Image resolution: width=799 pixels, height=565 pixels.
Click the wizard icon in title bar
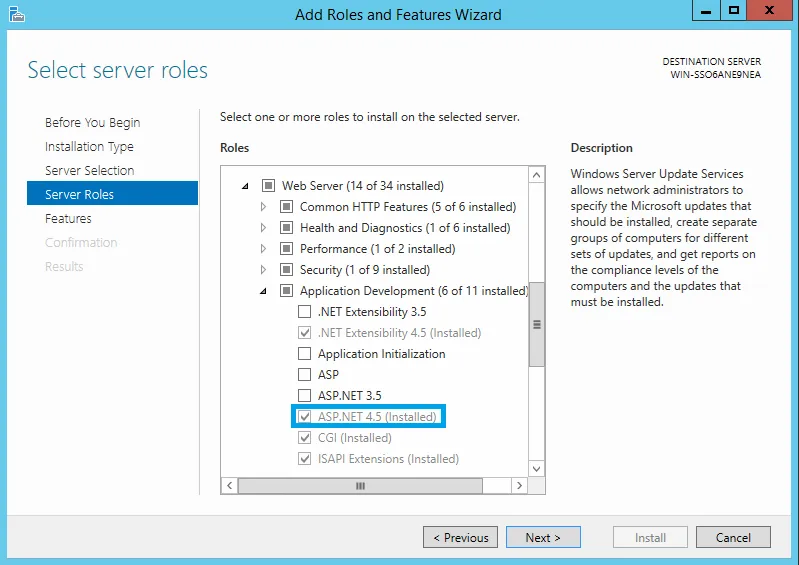pos(16,14)
